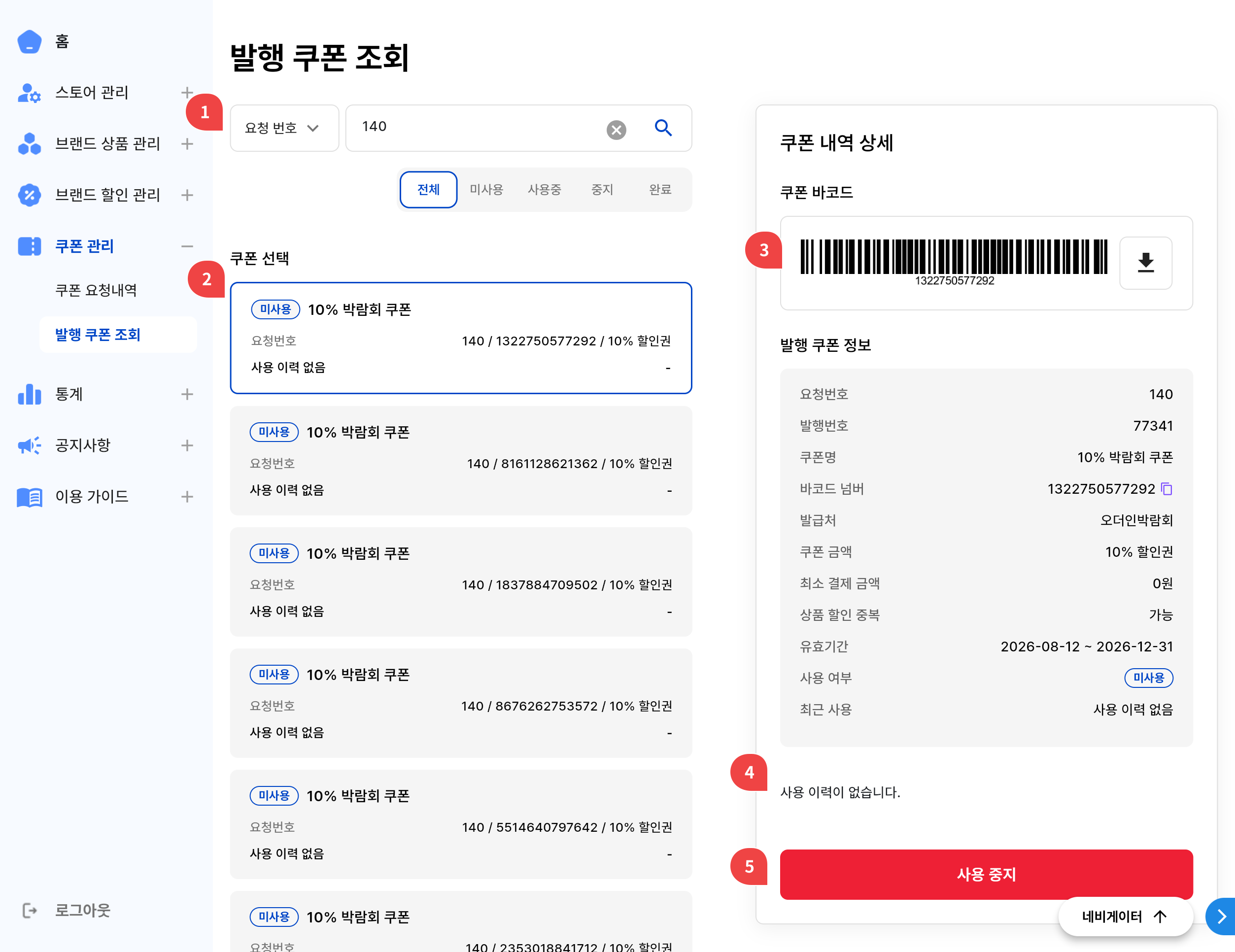The height and width of the screenshot is (952, 1235).
Task: Expand the 통계 menu
Action: pyautogui.click(x=187, y=394)
